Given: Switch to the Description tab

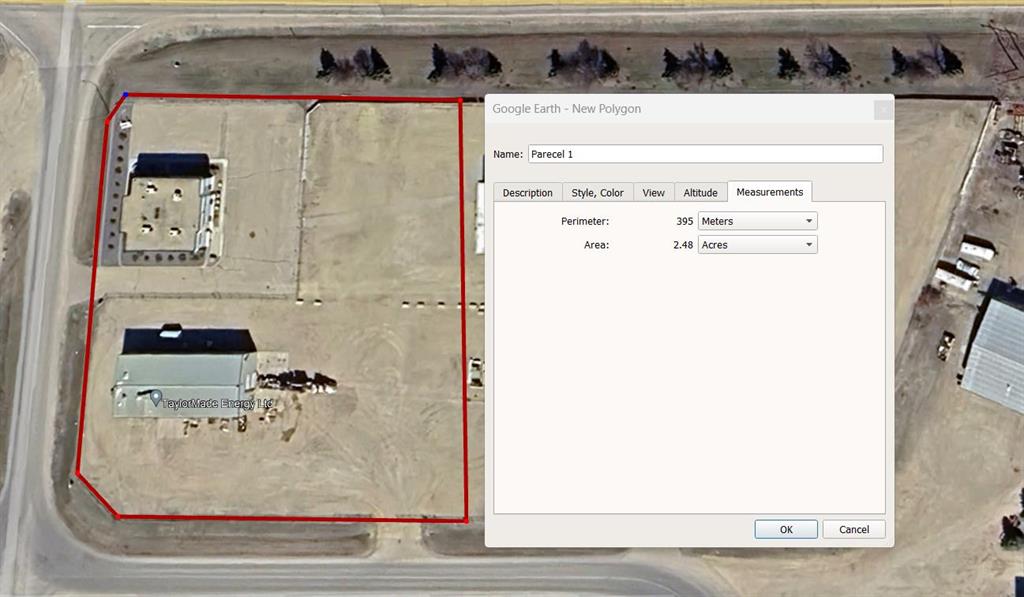Looking at the screenshot, I should coord(527,193).
